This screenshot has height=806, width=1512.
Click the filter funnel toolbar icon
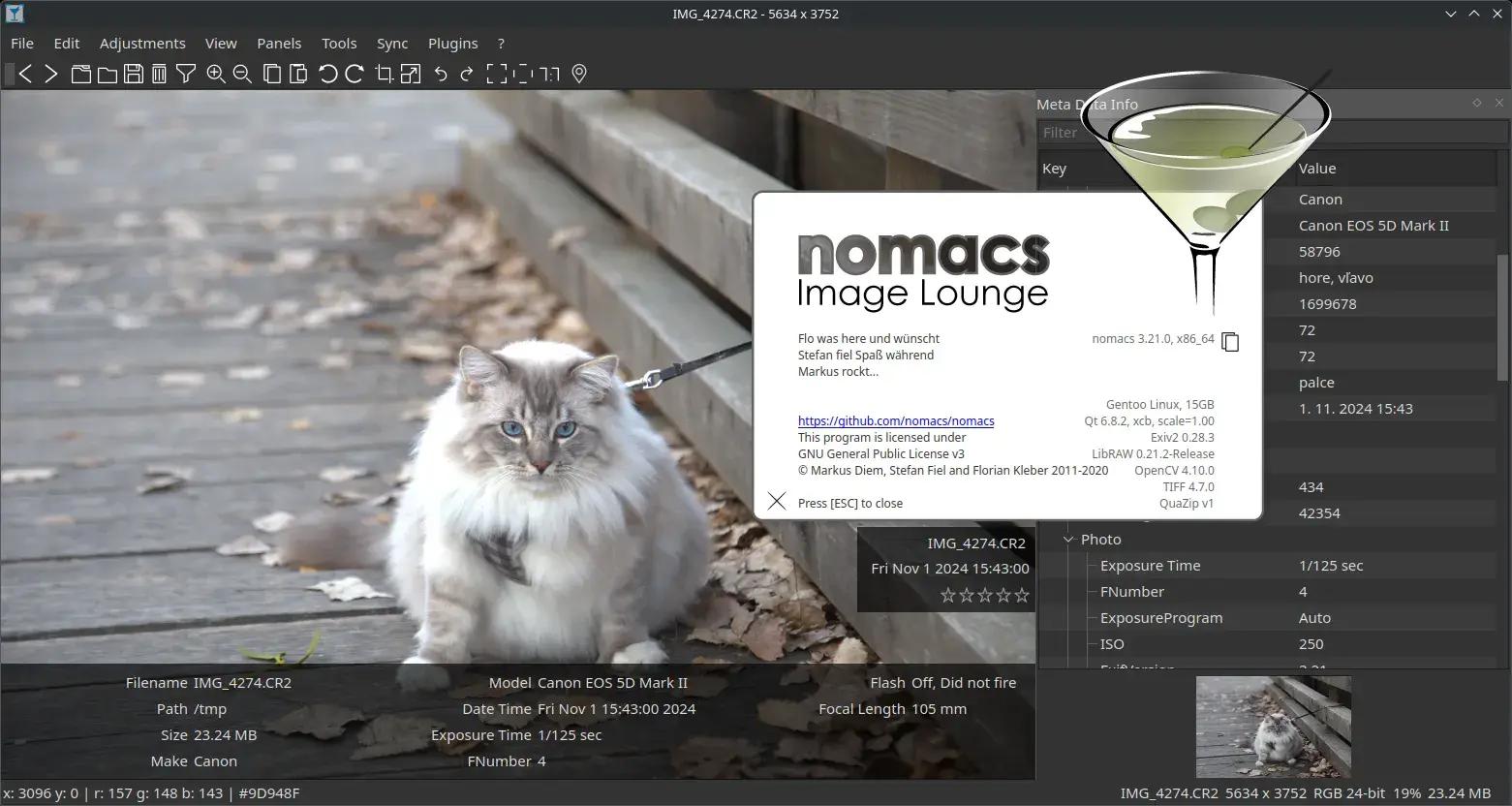click(x=186, y=74)
